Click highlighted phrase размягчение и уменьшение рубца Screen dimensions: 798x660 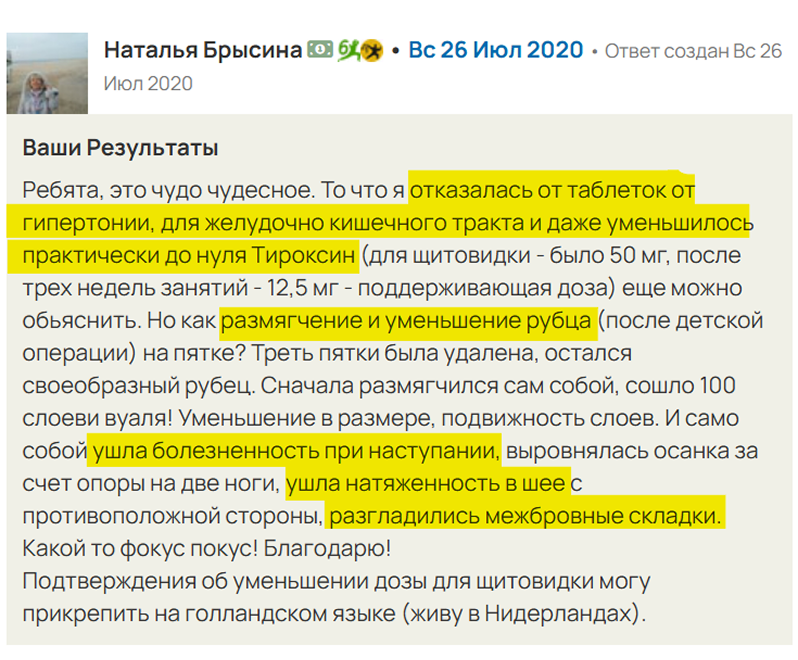pyautogui.click(x=406, y=321)
